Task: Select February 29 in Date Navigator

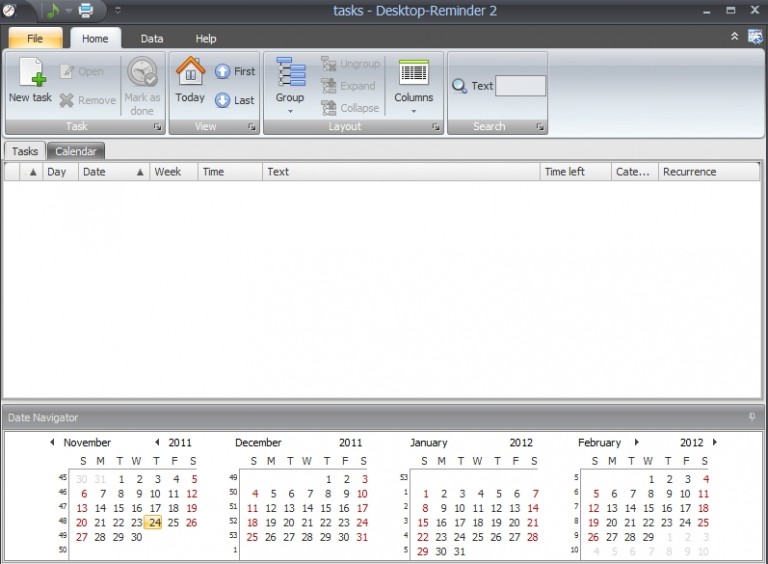Action: tap(648, 537)
